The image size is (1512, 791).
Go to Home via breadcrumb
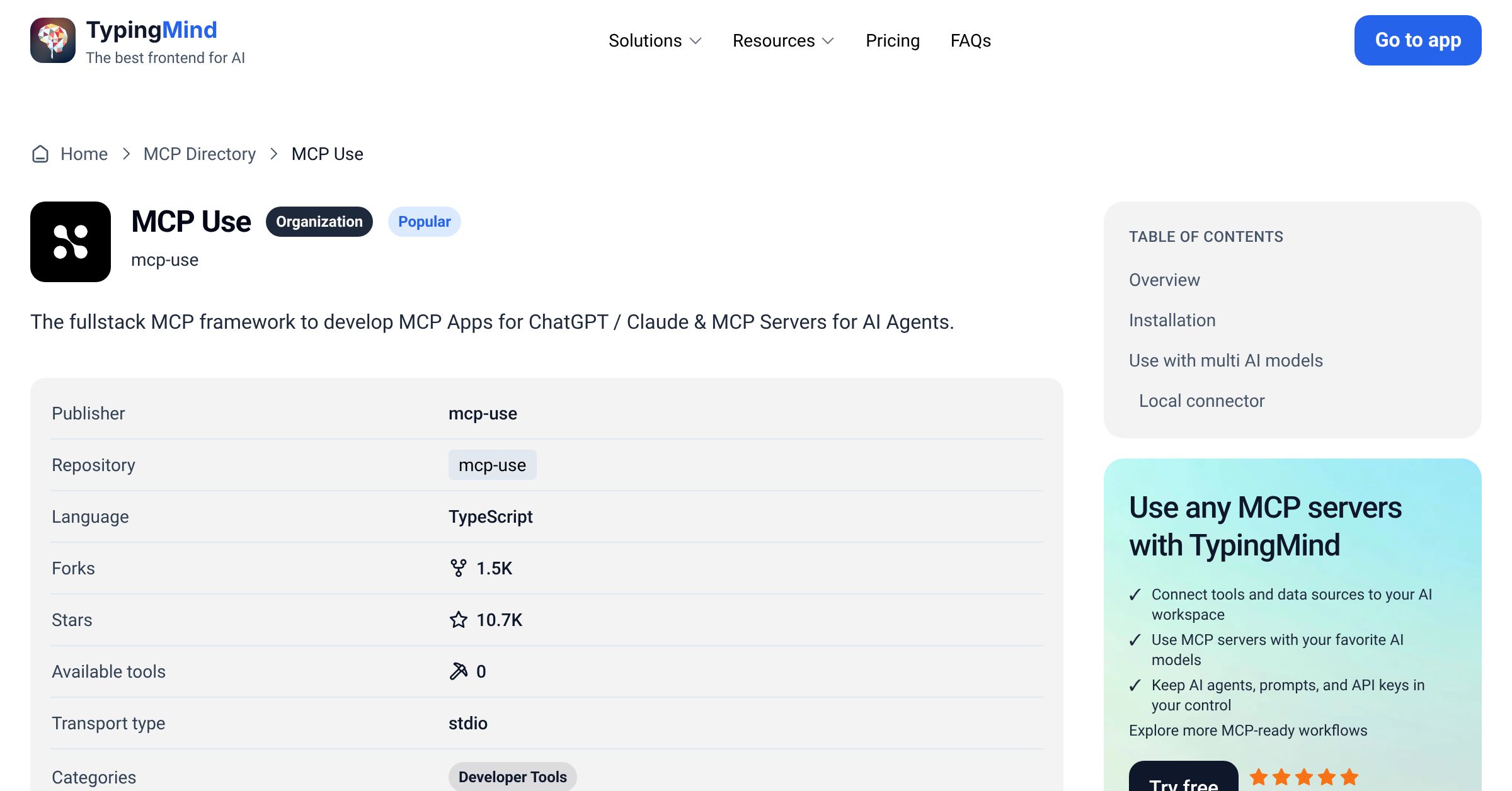point(84,154)
